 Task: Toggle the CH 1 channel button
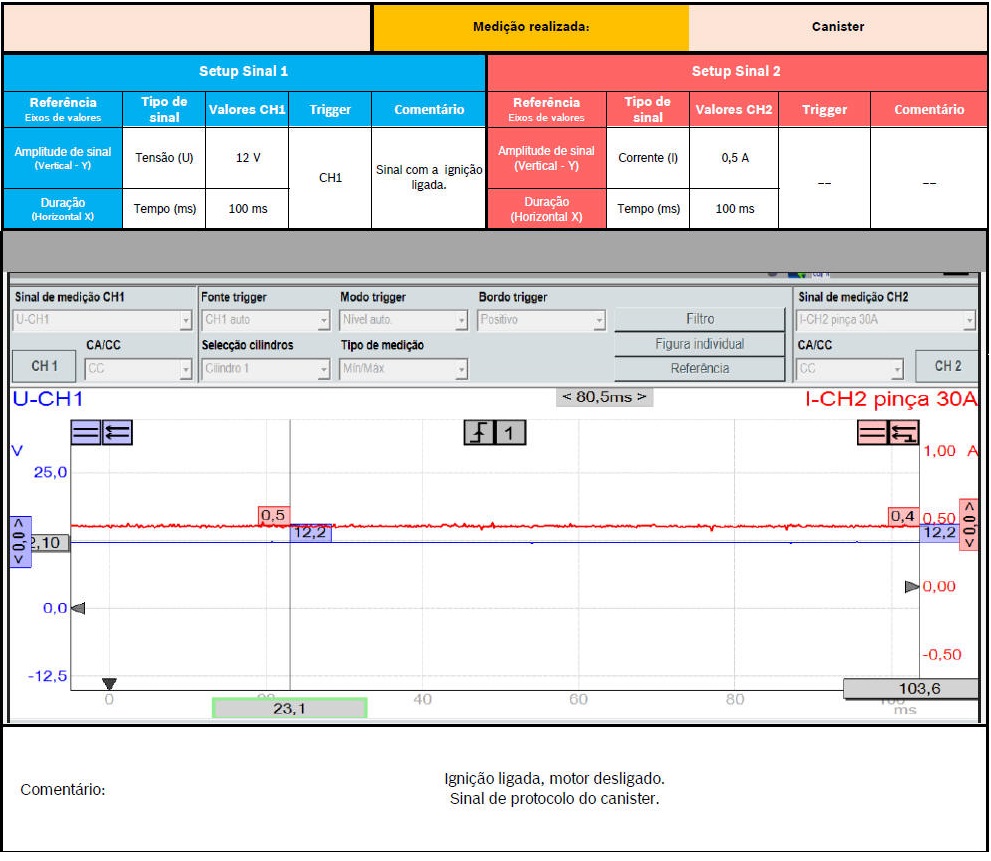pyautogui.click(x=45, y=367)
